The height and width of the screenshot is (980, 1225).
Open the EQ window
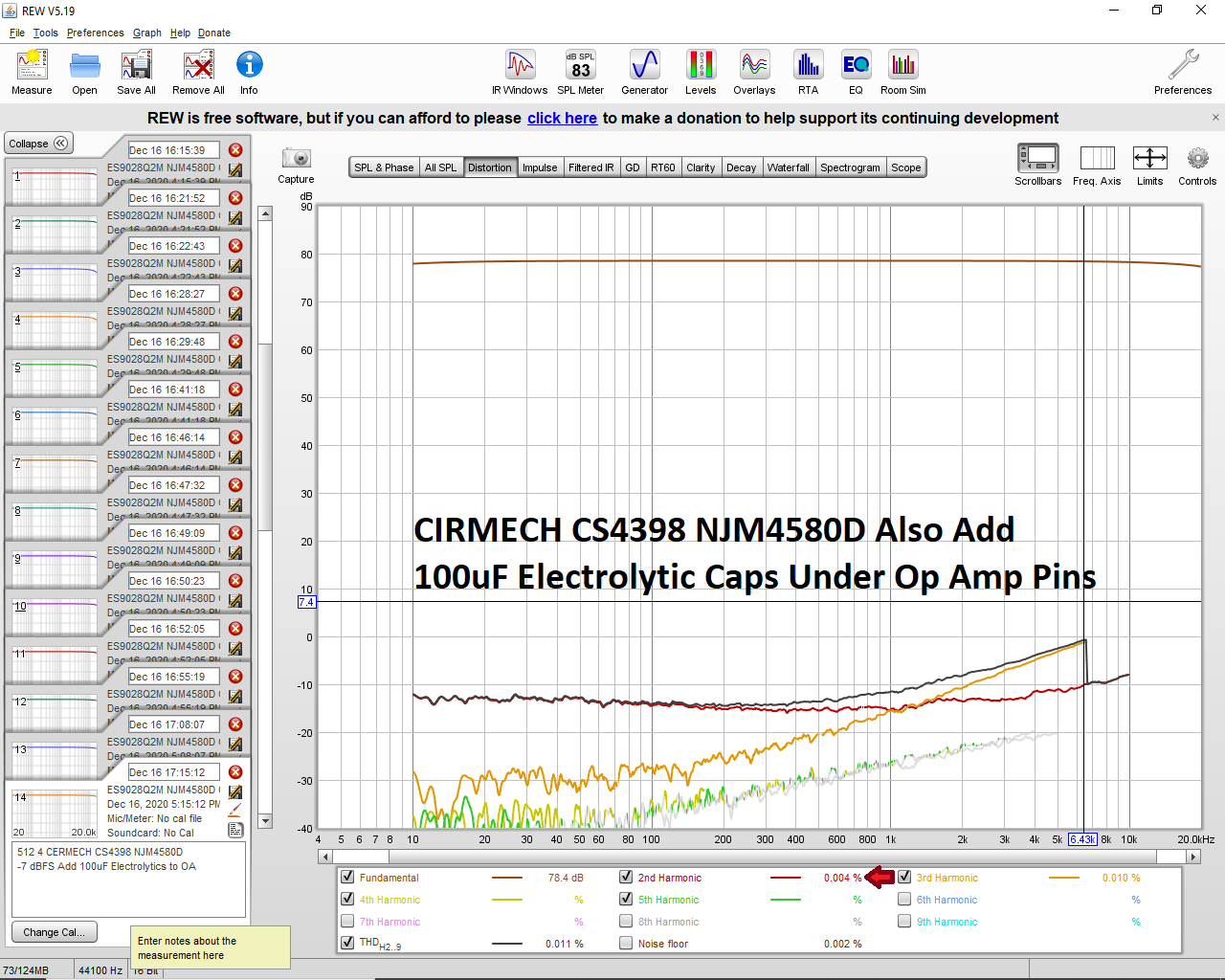click(856, 65)
